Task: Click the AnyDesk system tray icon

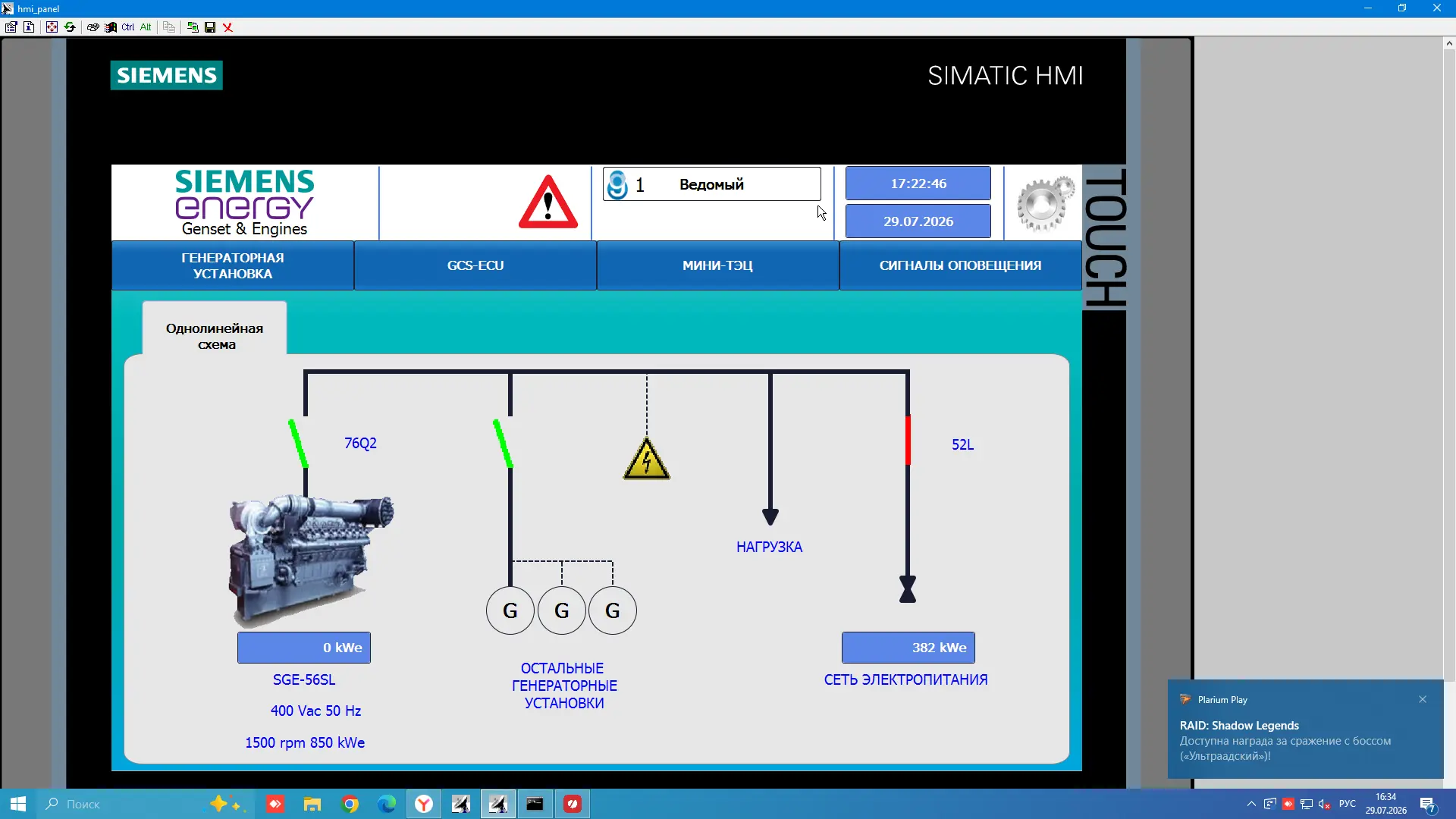Action: [x=1288, y=804]
